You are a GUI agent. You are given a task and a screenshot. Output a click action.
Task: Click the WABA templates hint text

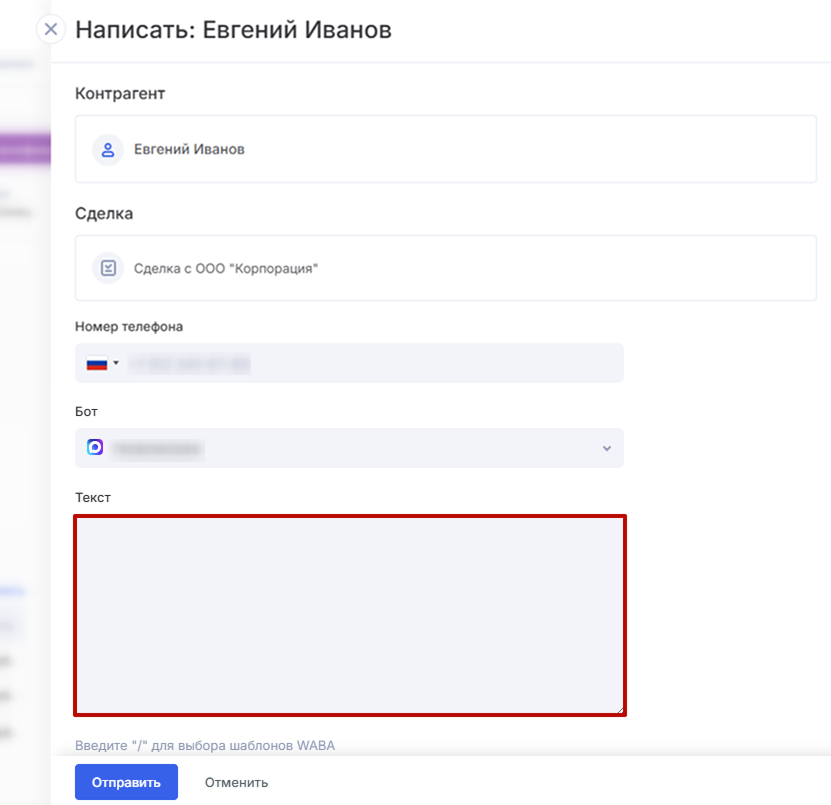[205, 745]
